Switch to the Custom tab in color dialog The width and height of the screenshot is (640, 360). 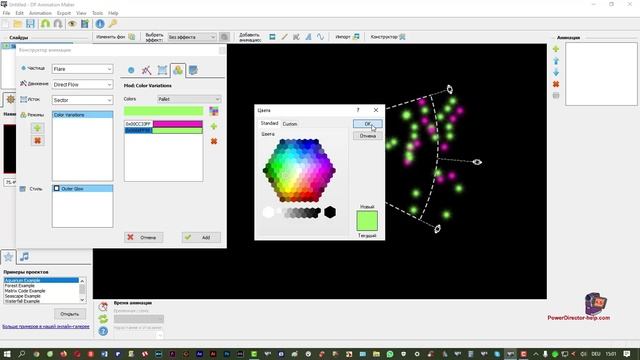pos(290,124)
